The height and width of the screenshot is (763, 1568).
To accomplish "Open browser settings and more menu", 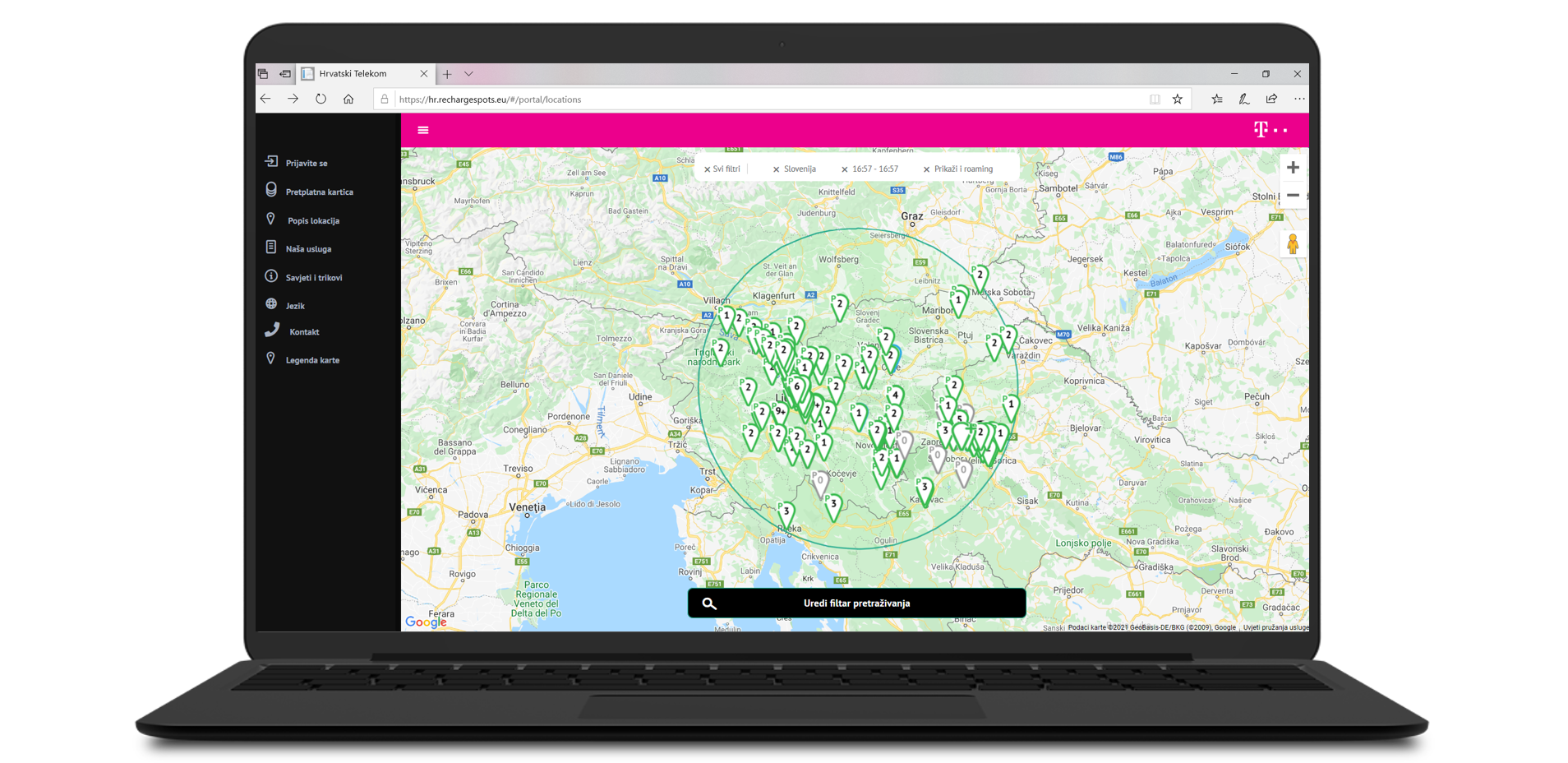I will [x=1298, y=99].
